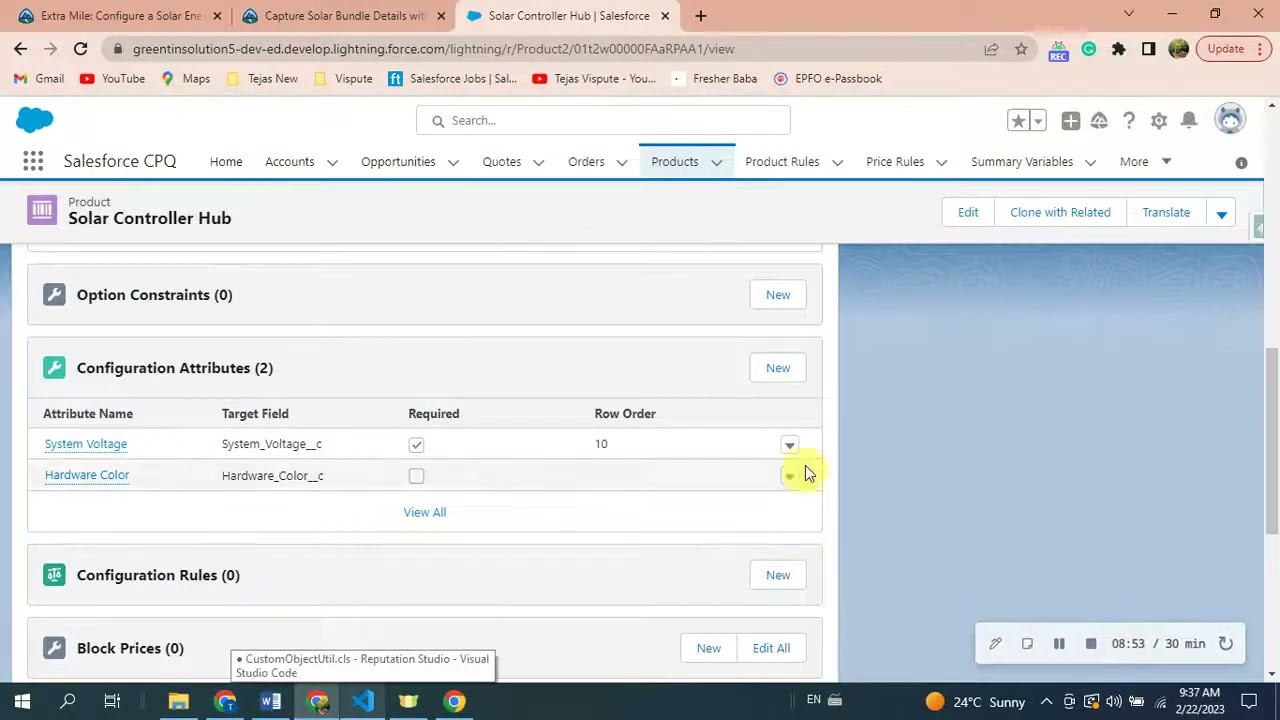Open the Product record icon
This screenshot has height=720, width=1280.
pos(42,209)
